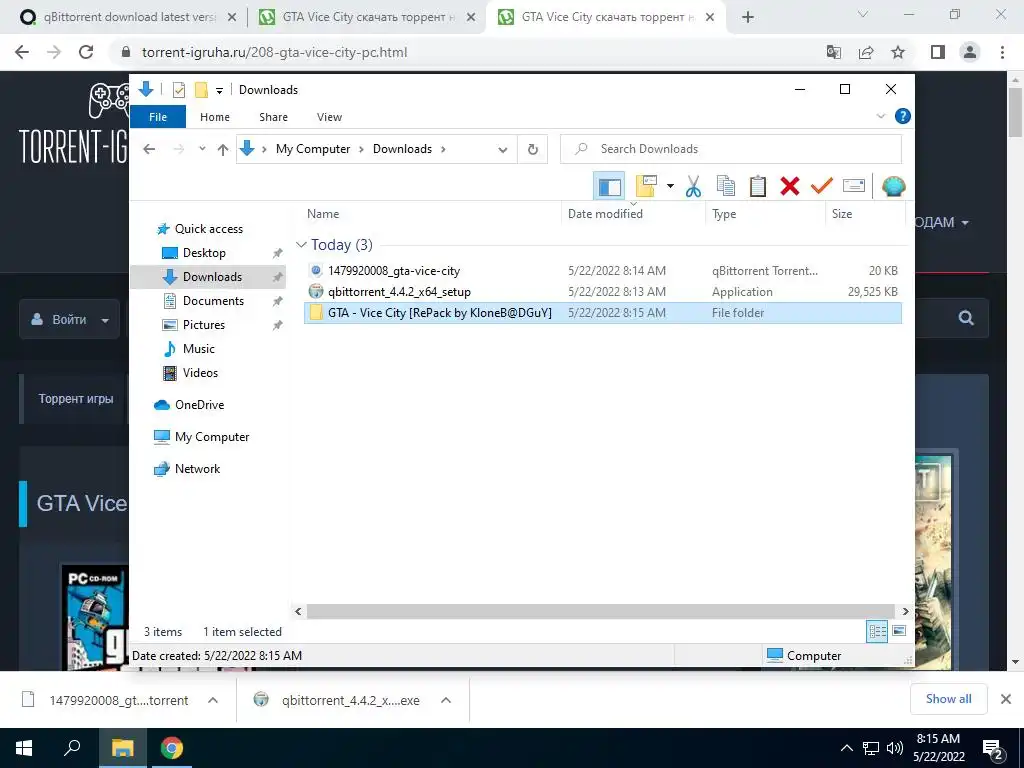
Task: Open options arrow for downloaded torrent file
Action: [213, 700]
